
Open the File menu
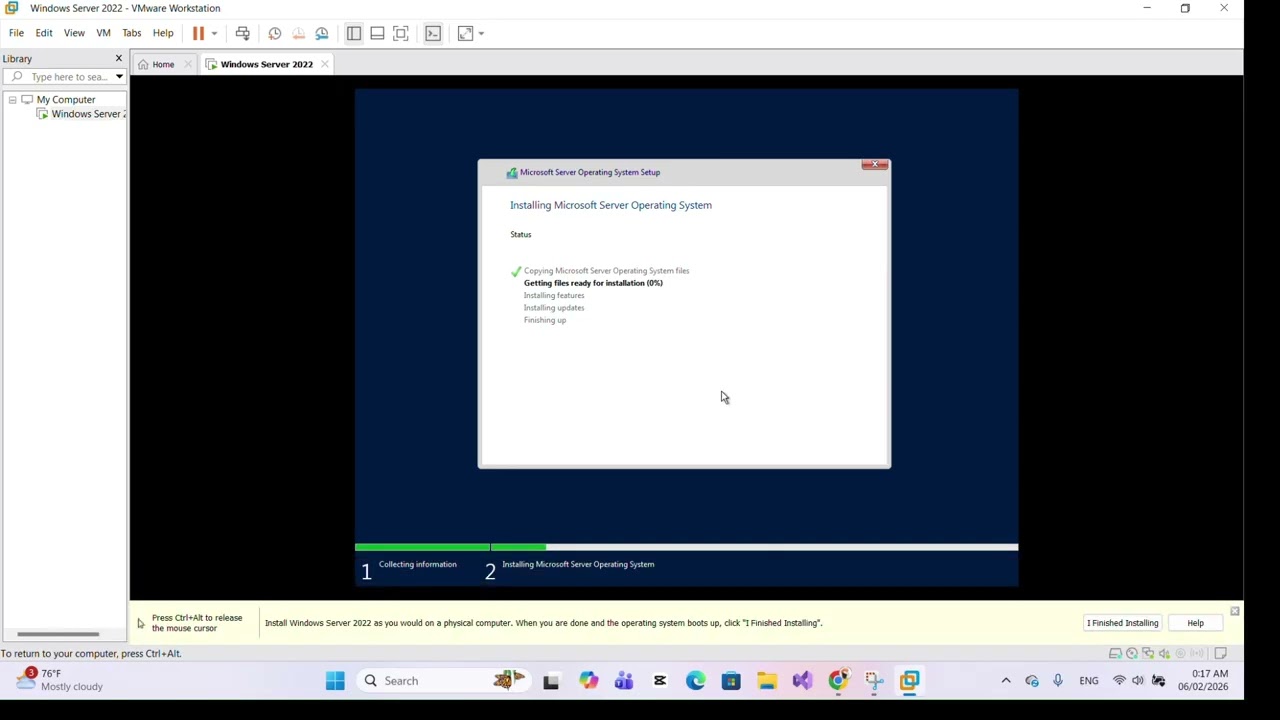tap(16, 33)
